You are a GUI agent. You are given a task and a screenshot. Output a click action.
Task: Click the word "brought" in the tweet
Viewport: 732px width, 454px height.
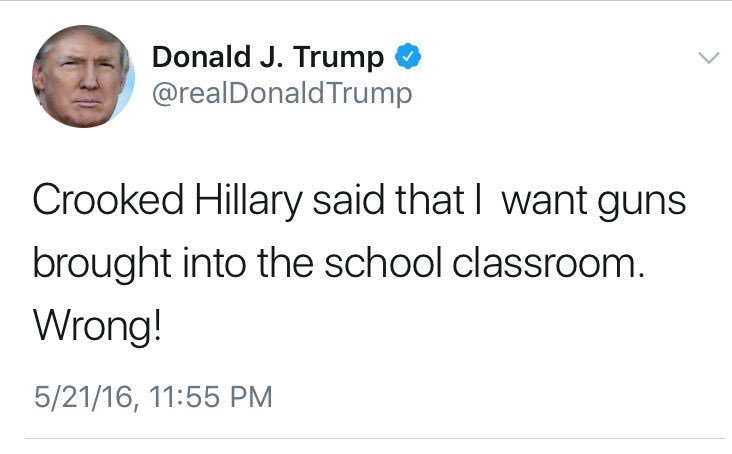(102, 265)
